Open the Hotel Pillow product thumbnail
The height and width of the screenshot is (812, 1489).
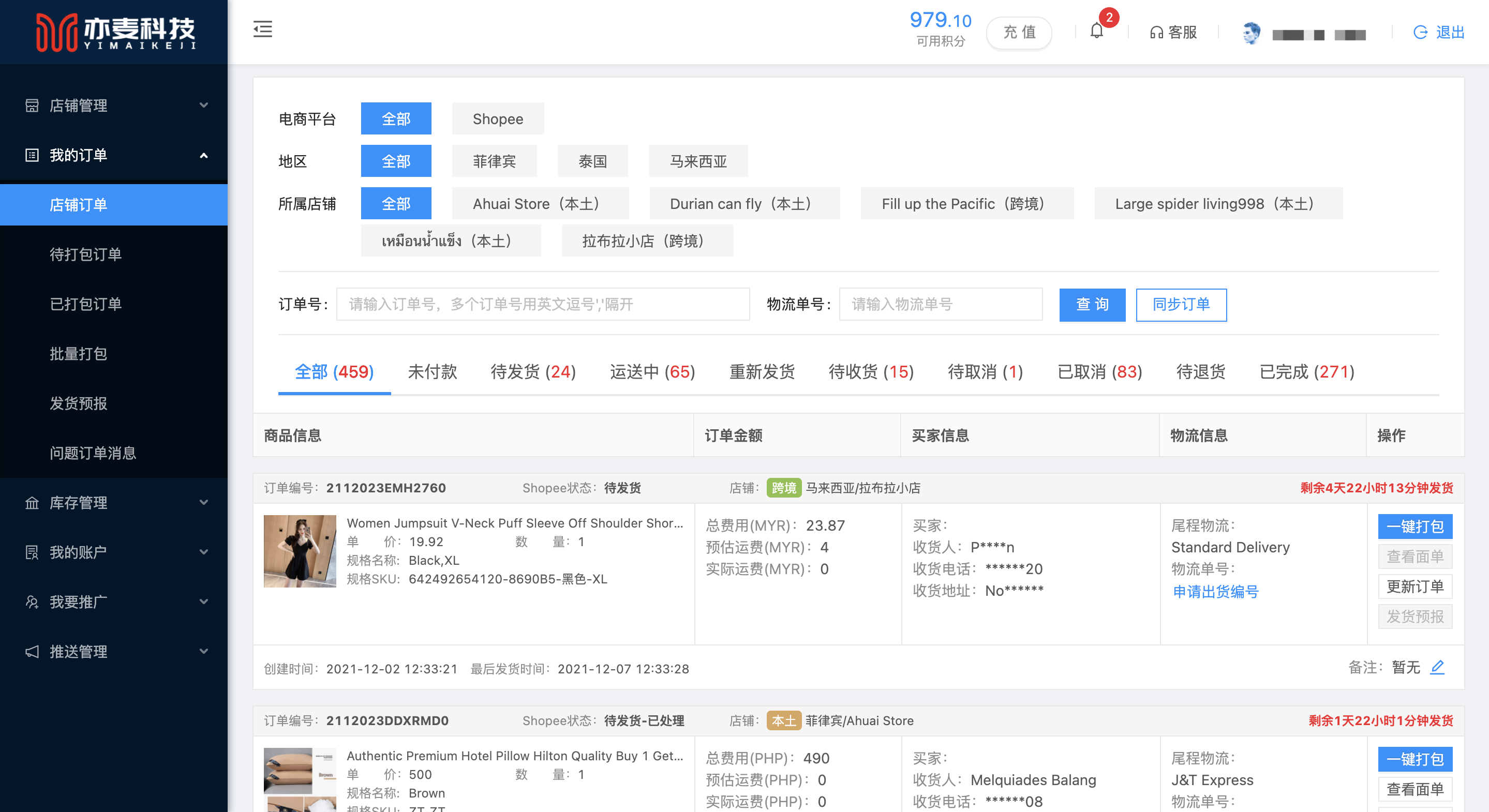click(x=300, y=779)
